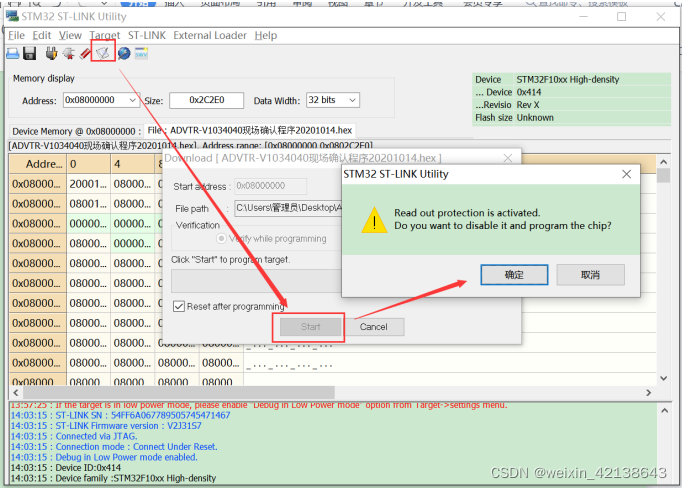682x489 pixels.
Task: Open the Help menu
Action: pos(266,35)
